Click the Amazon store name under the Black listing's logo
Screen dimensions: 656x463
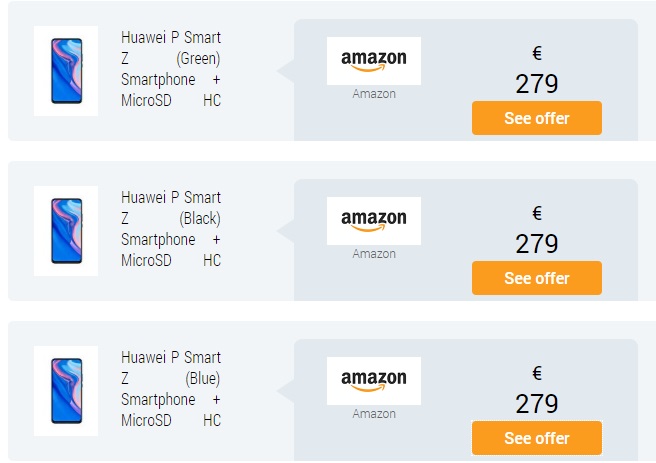(x=374, y=254)
